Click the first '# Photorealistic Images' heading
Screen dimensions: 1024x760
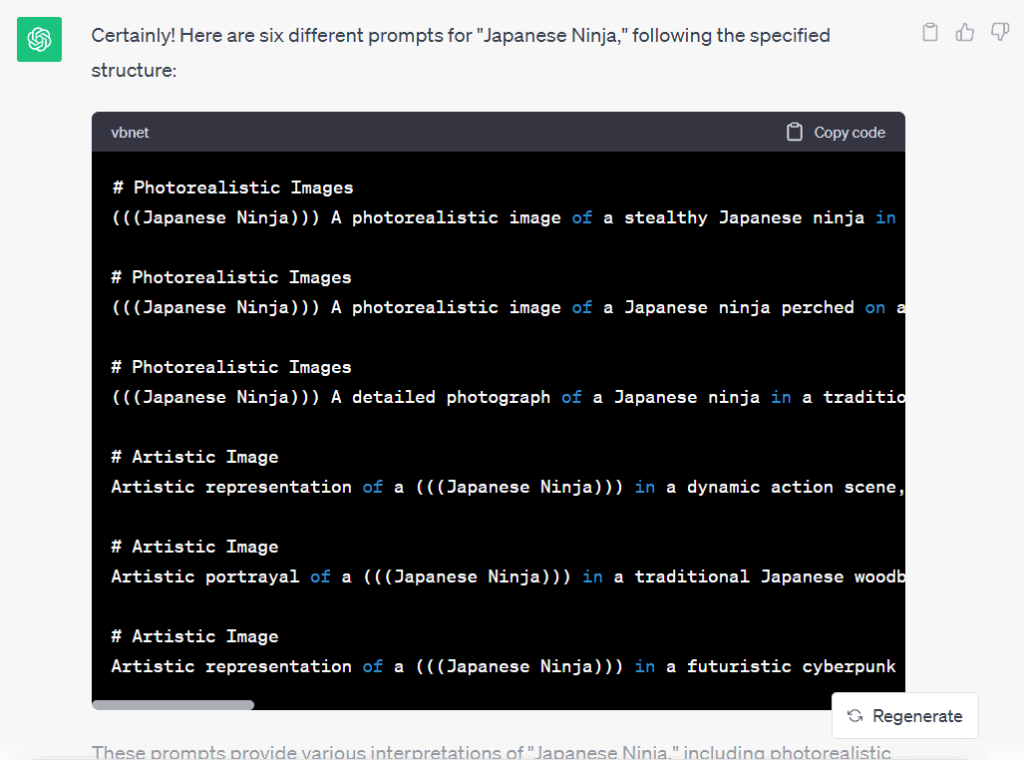pos(232,188)
